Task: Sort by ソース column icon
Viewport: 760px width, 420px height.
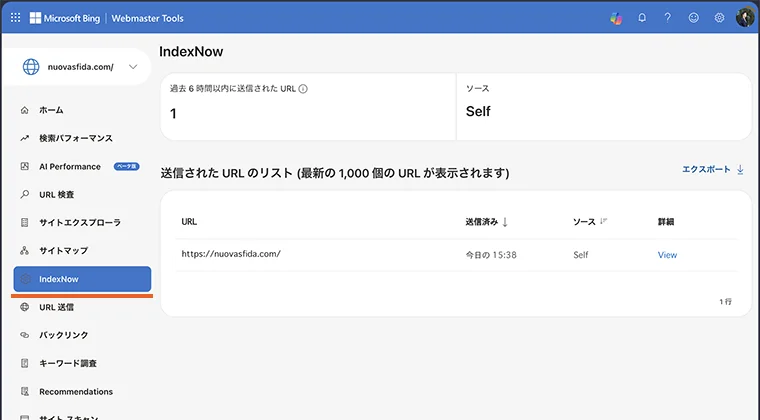Action: click(x=603, y=221)
